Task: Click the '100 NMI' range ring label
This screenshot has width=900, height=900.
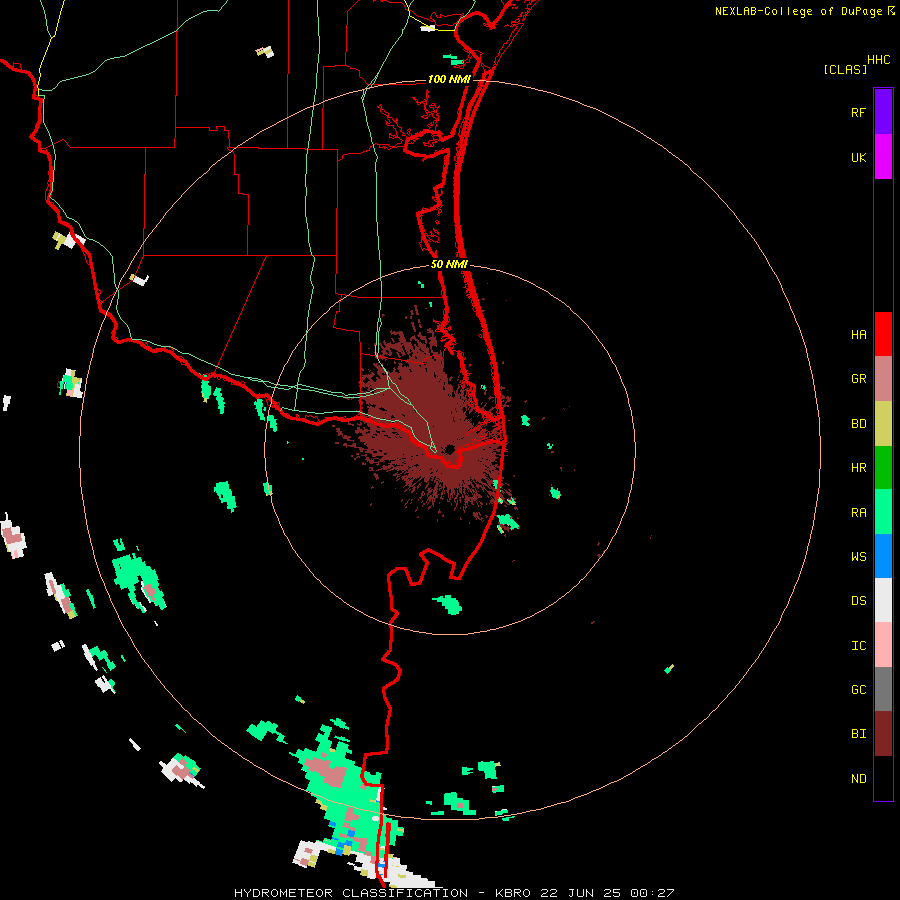Action: pos(449,79)
